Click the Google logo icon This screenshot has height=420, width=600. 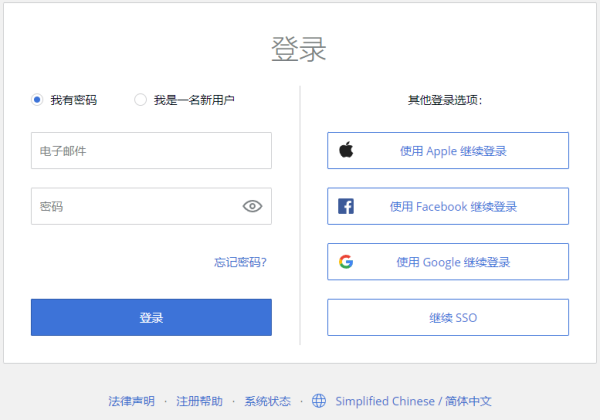346,262
